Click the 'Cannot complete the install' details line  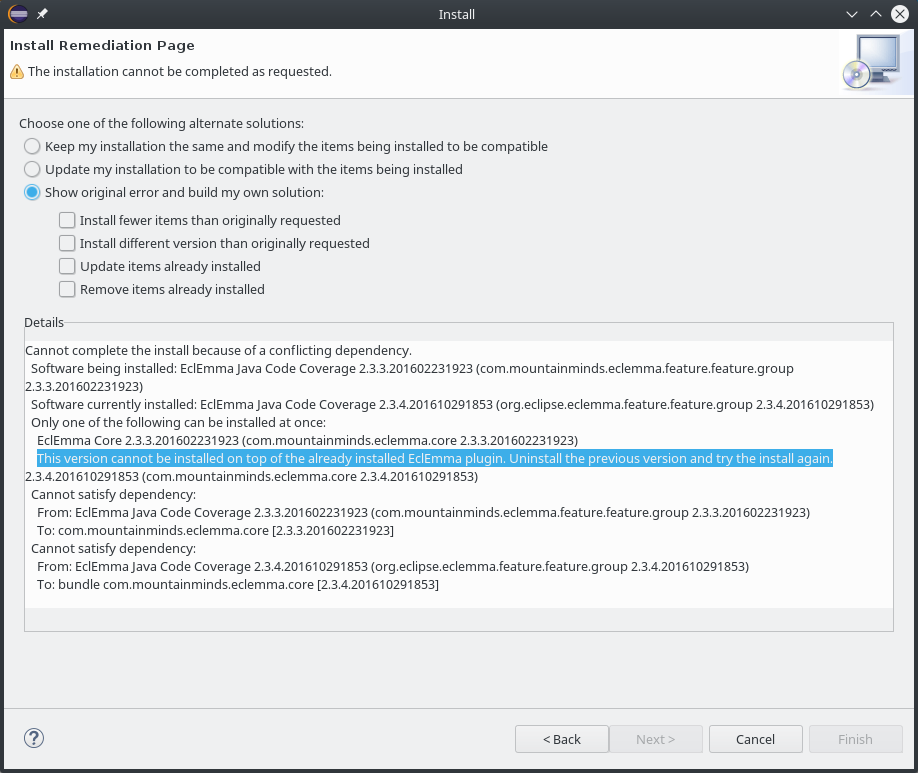(218, 350)
